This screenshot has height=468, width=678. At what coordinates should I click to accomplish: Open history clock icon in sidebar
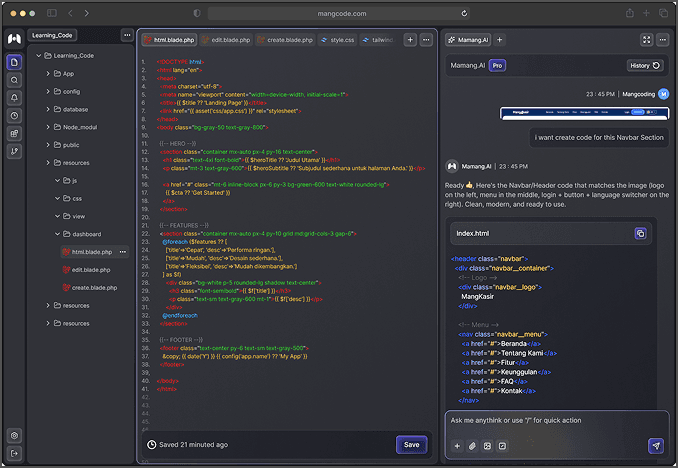click(x=14, y=115)
